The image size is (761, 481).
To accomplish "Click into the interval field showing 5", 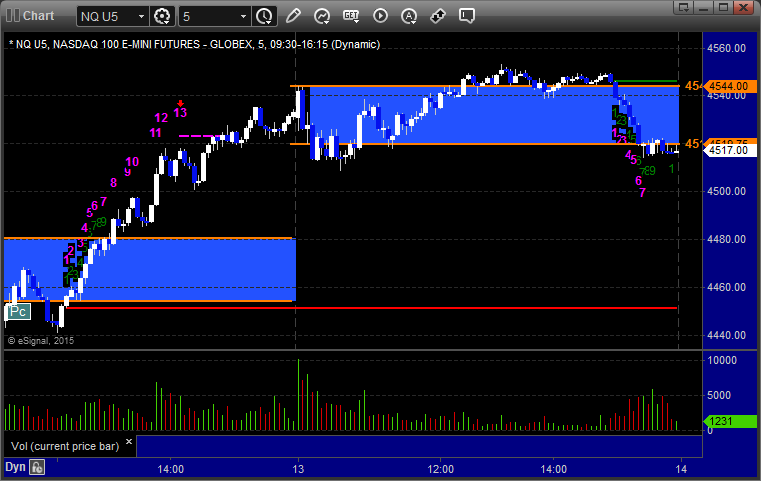I will (x=209, y=17).
